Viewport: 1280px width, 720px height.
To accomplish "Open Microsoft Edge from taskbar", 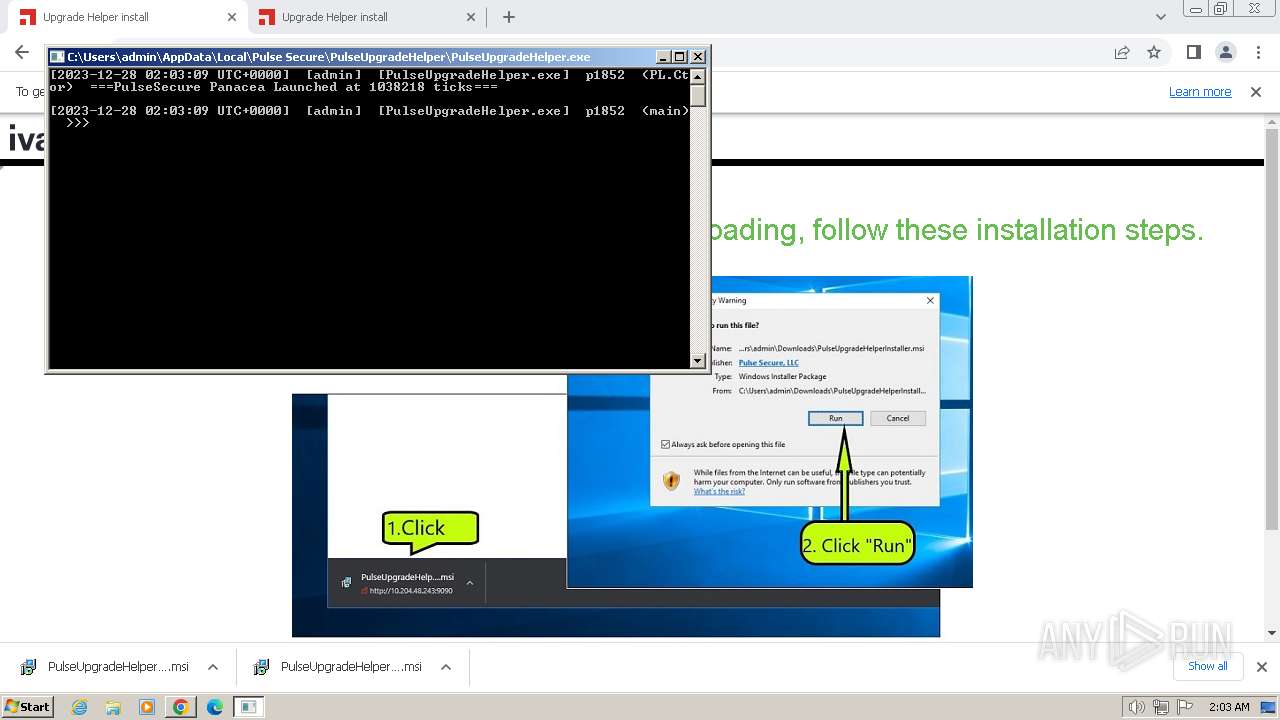I will click(215, 707).
